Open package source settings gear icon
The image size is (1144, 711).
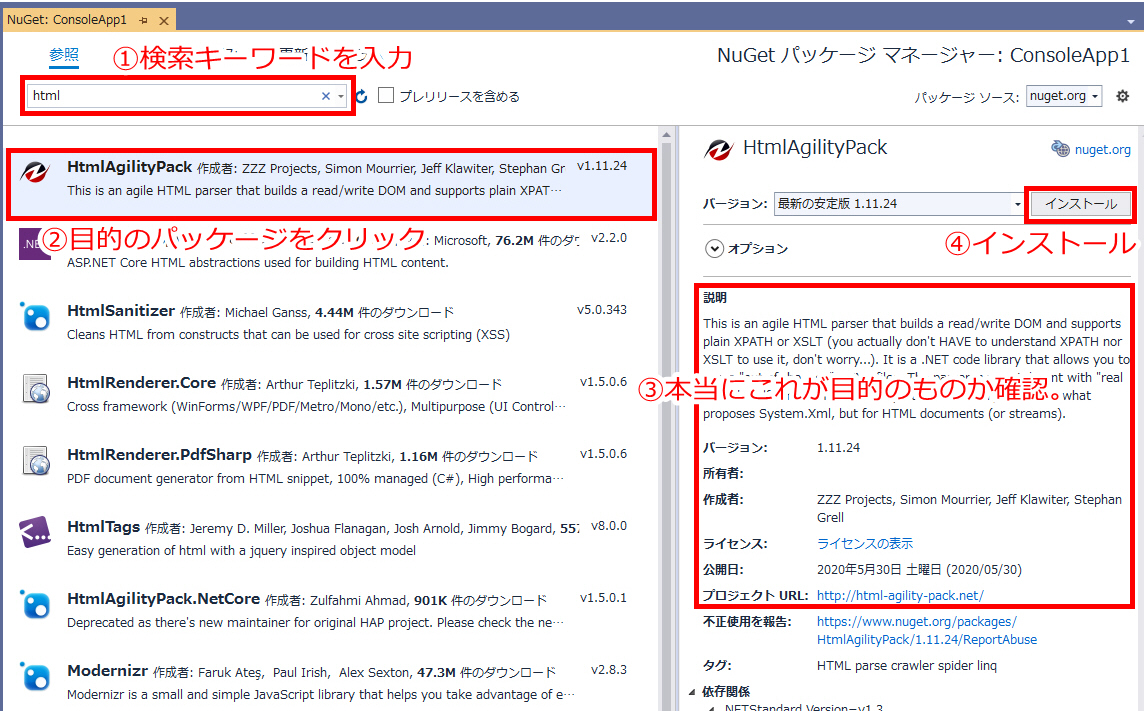[1122, 96]
